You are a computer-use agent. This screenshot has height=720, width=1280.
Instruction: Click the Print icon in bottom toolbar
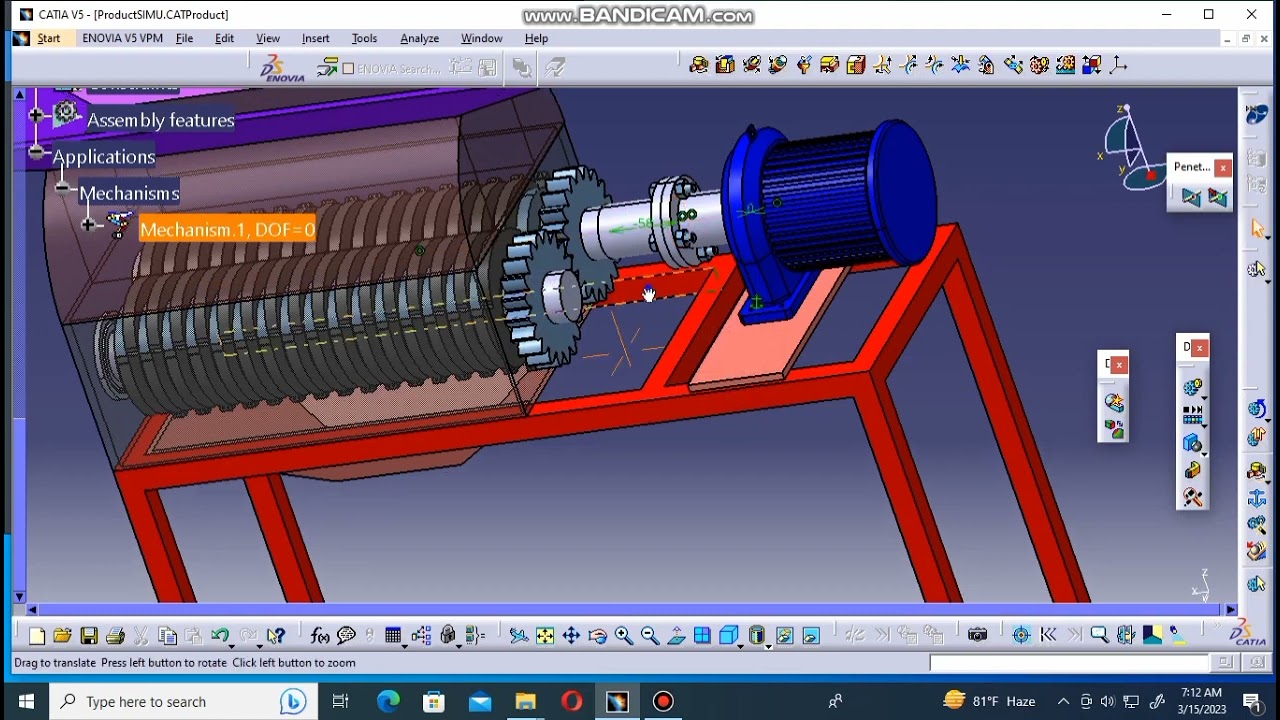click(115, 635)
